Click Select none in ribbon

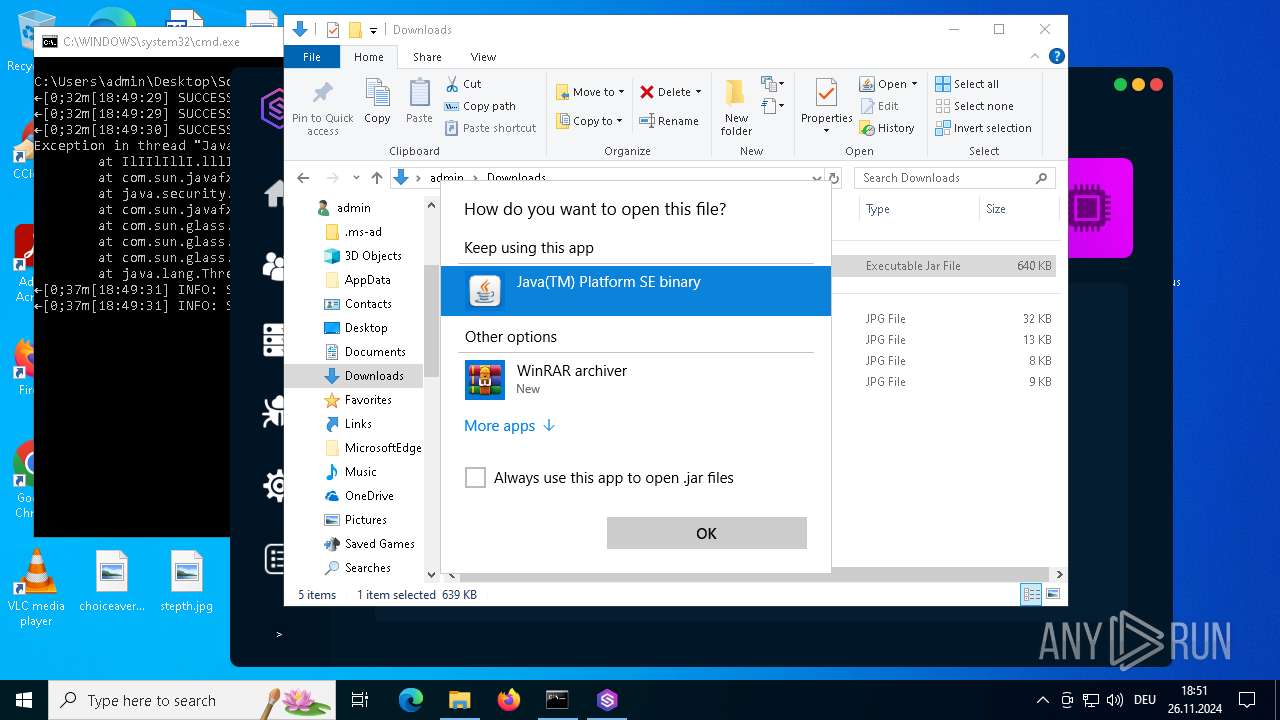[974, 106]
